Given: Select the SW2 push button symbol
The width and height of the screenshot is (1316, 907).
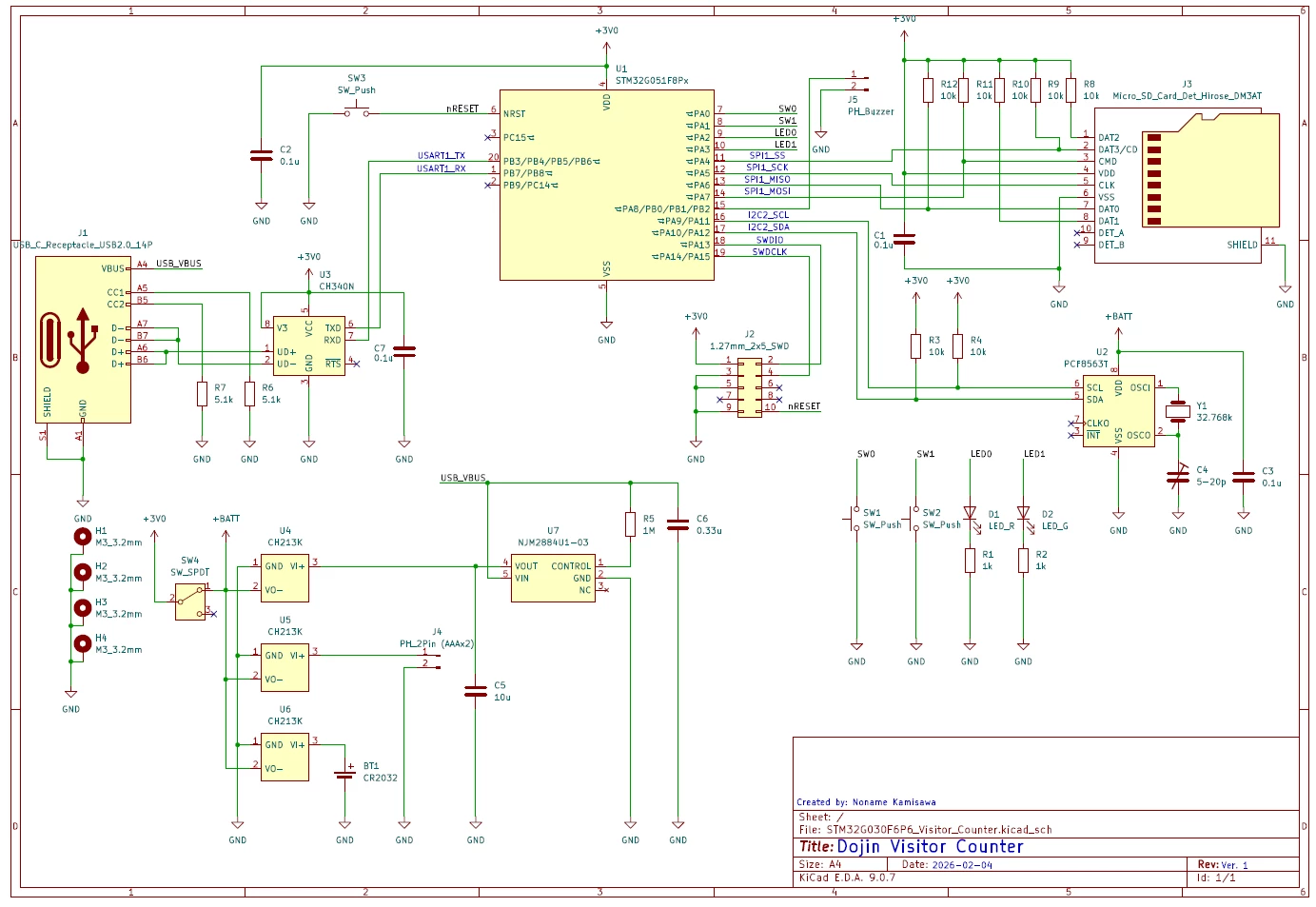Looking at the screenshot, I should pos(913,519).
